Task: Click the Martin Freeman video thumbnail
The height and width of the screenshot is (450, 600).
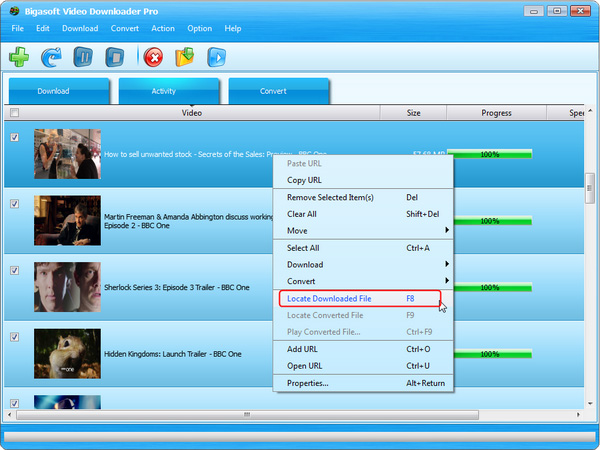Action: (67, 220)
